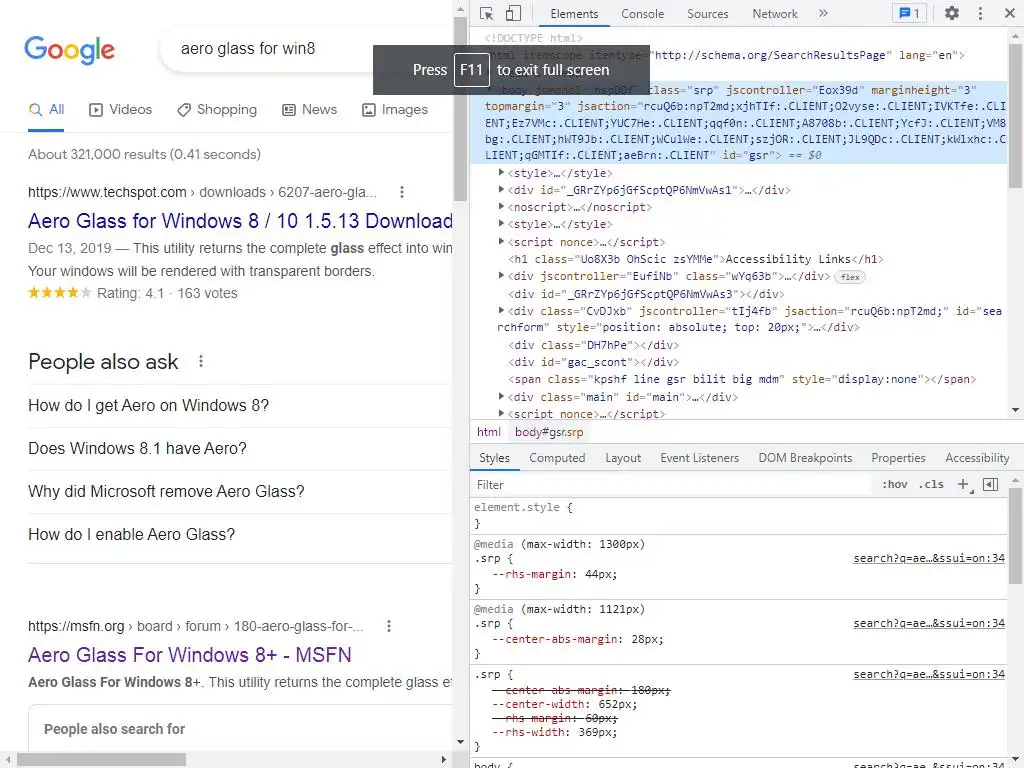Switch to the Elements tab
1024x768 pixels.
[574, 14]
